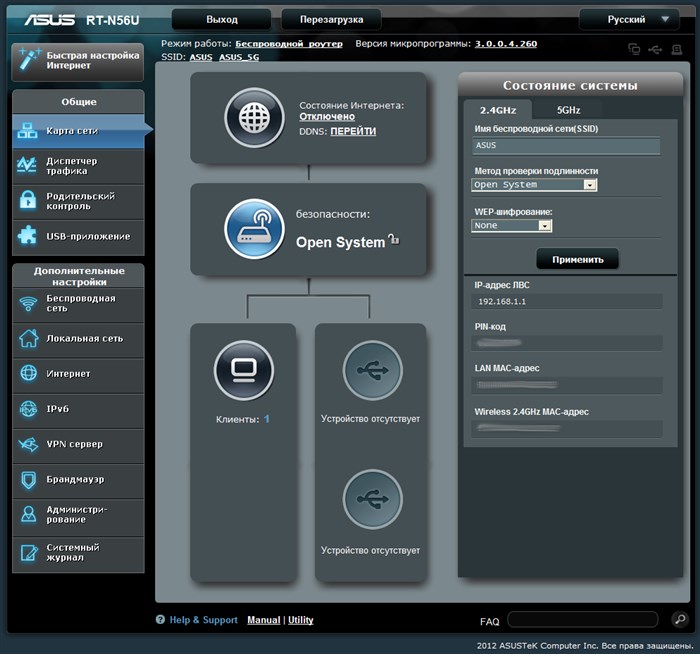Select the wireless router icon

[254, 229]
